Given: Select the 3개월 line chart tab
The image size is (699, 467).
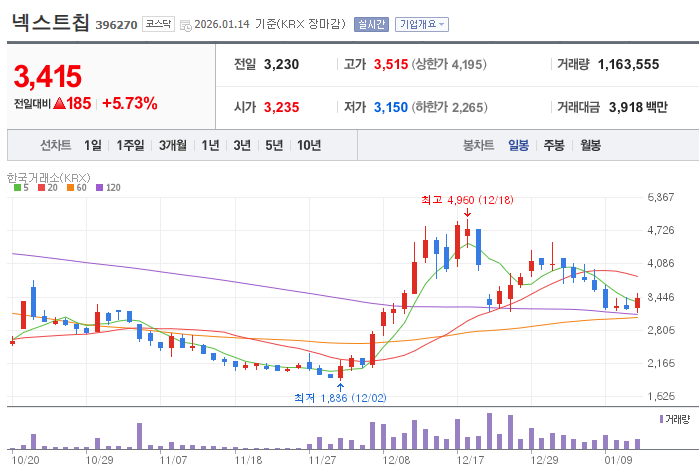Looking at the screenshot, I should (173, 145).
